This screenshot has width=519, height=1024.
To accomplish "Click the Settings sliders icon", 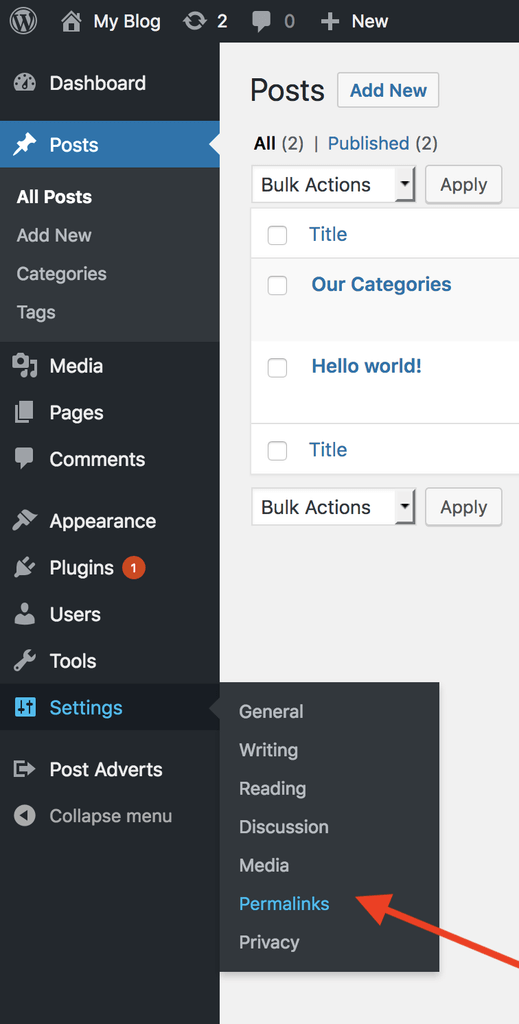I will 25,707.
